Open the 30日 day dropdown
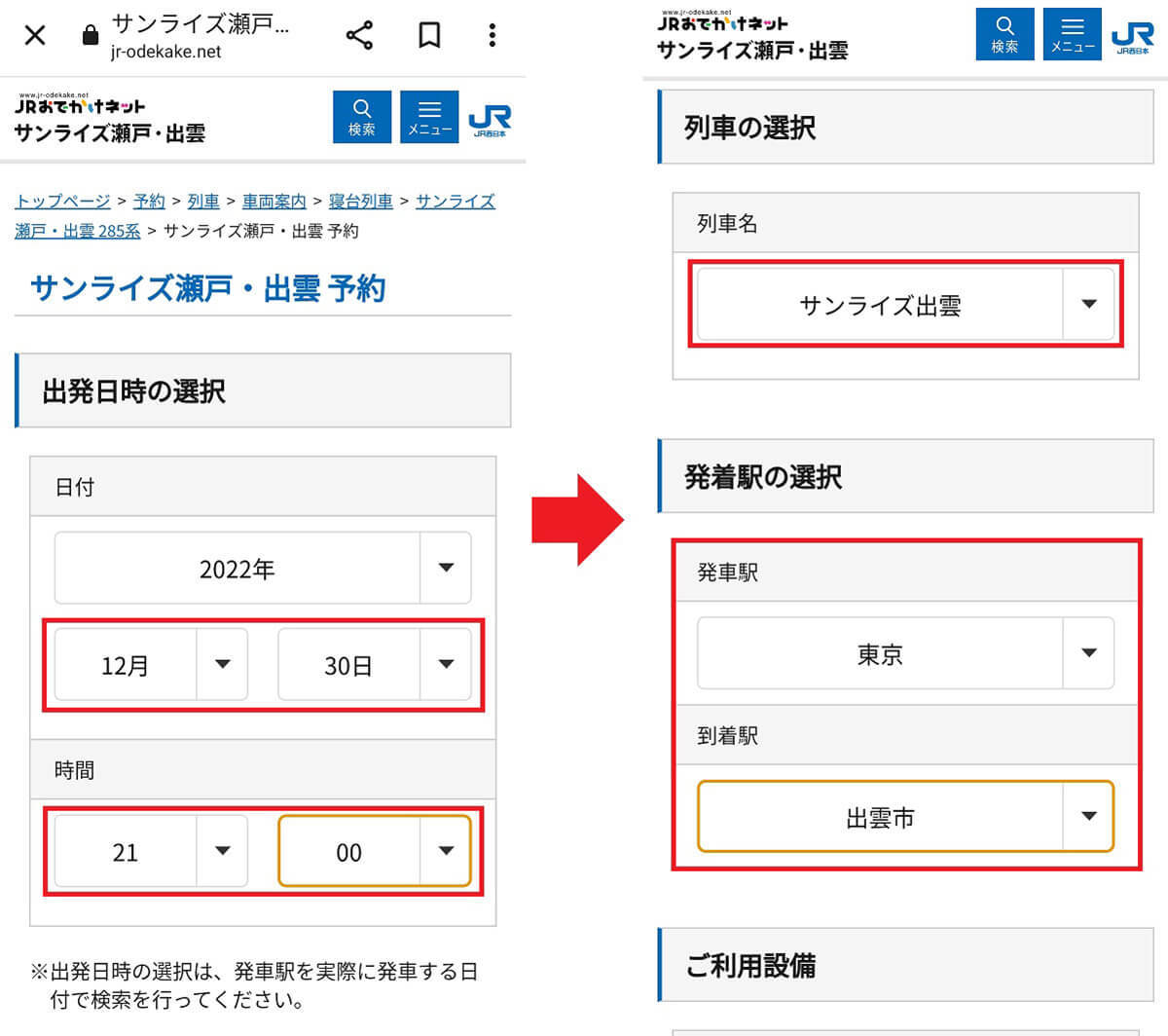Image resolution: width=1168 pixels, height=1036 pixels. [x=375, y=665]
